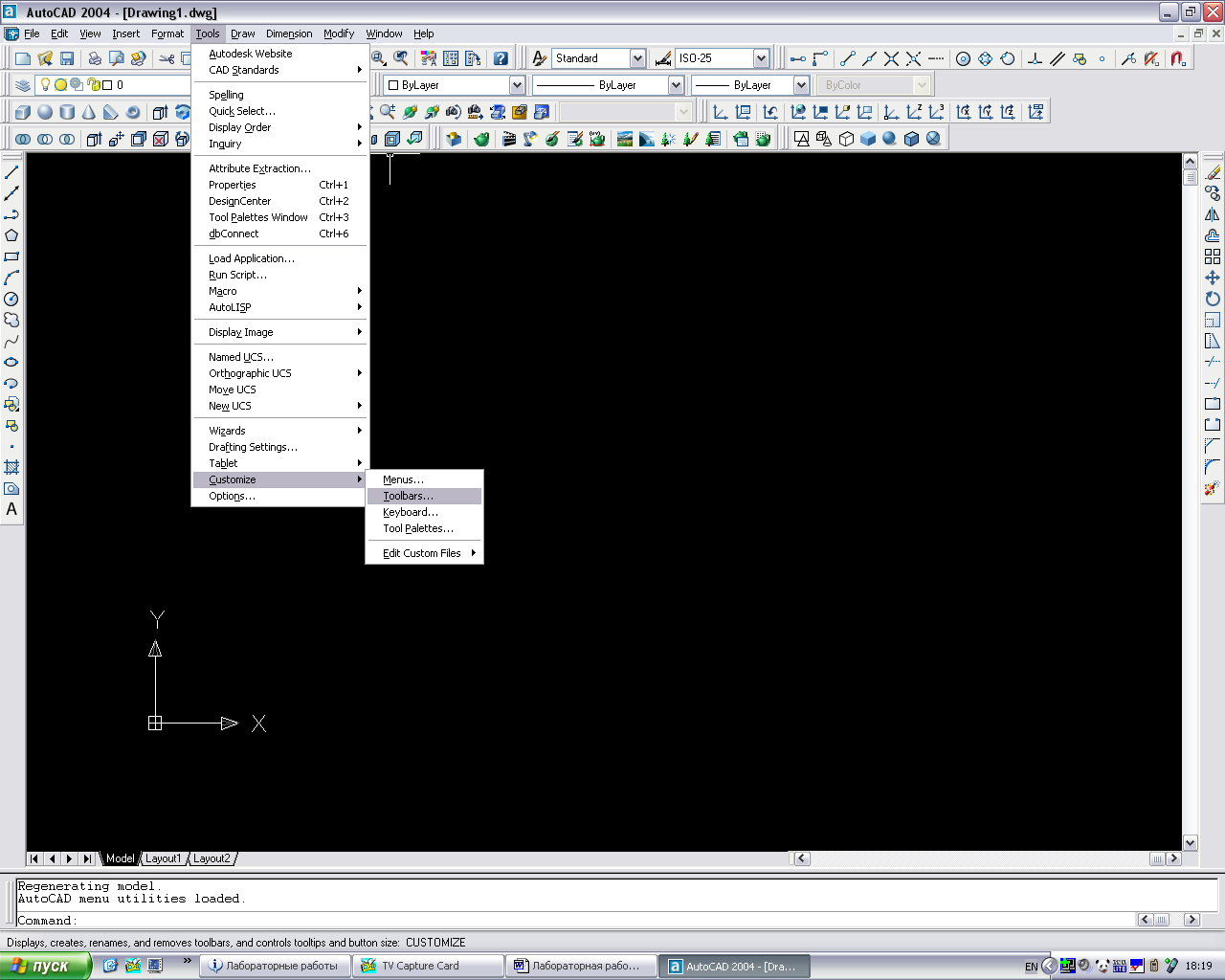Click the last-layout tab navigation arrow
This screenshot has width=1225, height=980.
(87, 858)
